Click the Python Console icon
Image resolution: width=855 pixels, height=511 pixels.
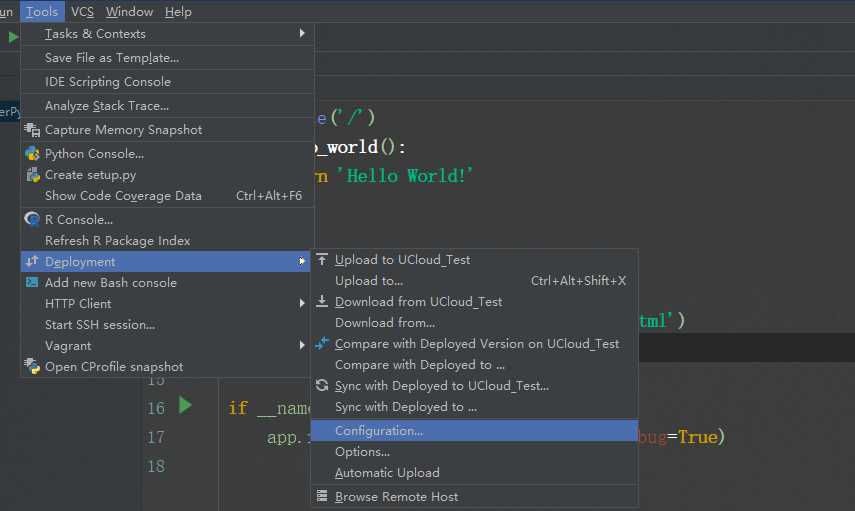pyautogui.click(x=32, y=154)
